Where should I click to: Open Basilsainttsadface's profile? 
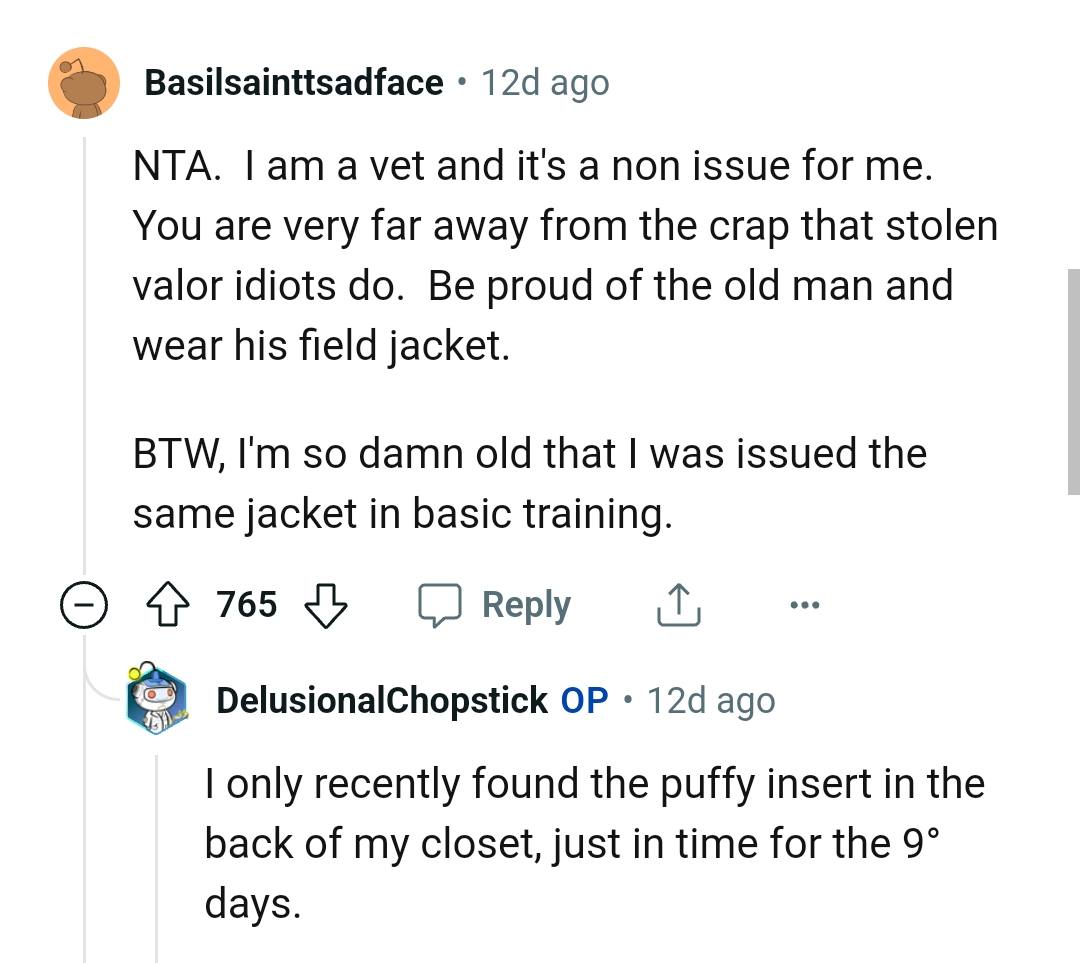pos(293,83)
